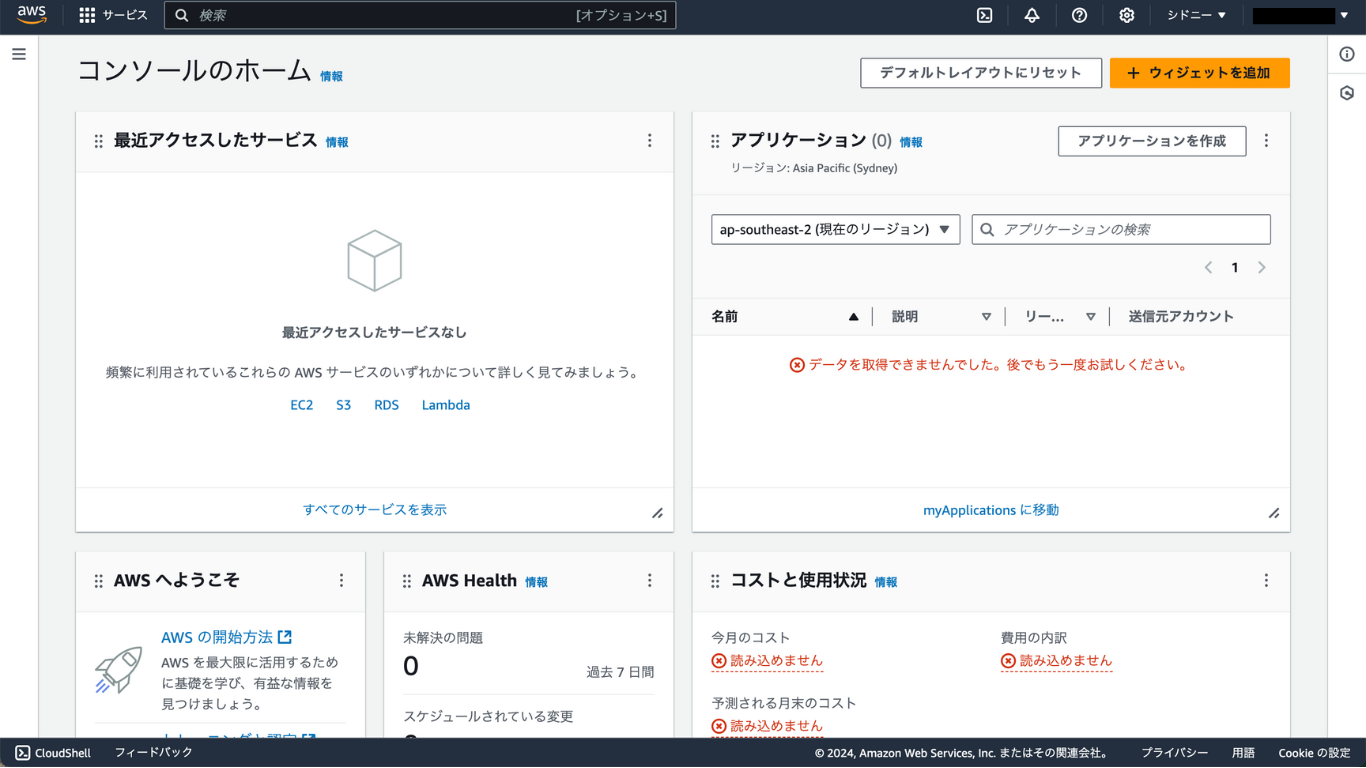Grab the drag handle of 最近アクセスしたサービス widget

98,141
